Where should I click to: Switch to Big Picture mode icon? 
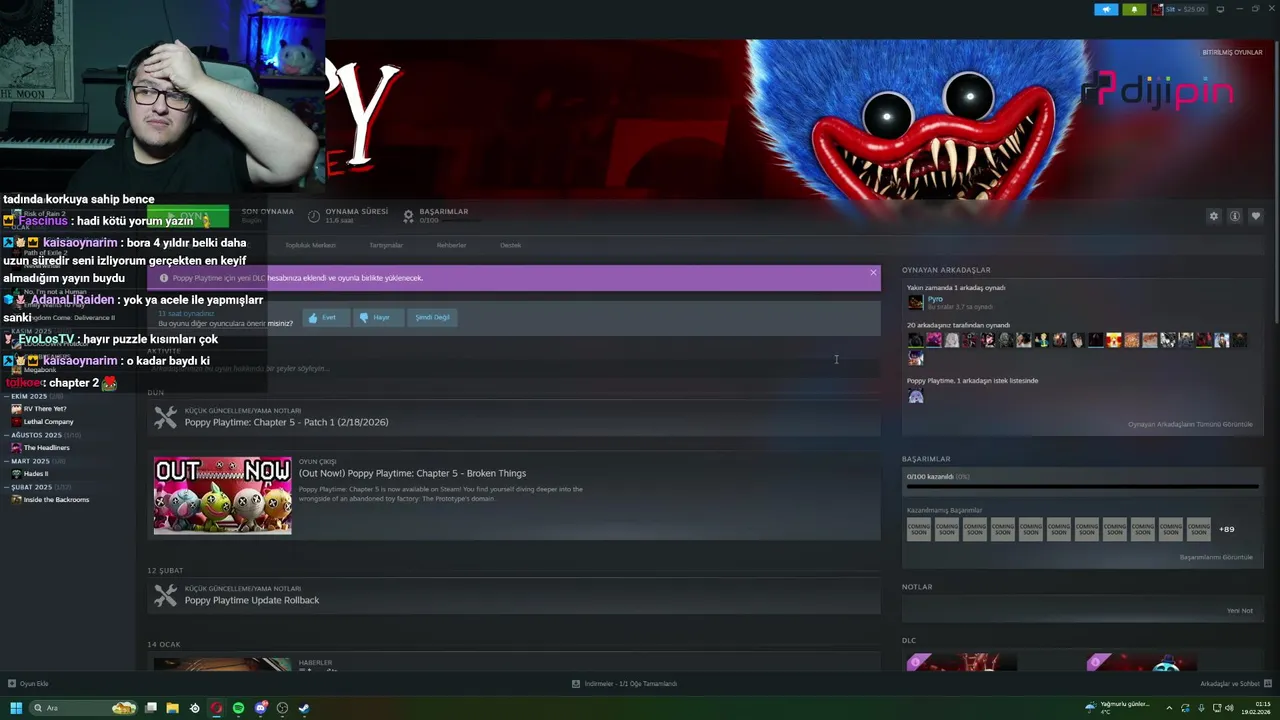[1220, 9]
